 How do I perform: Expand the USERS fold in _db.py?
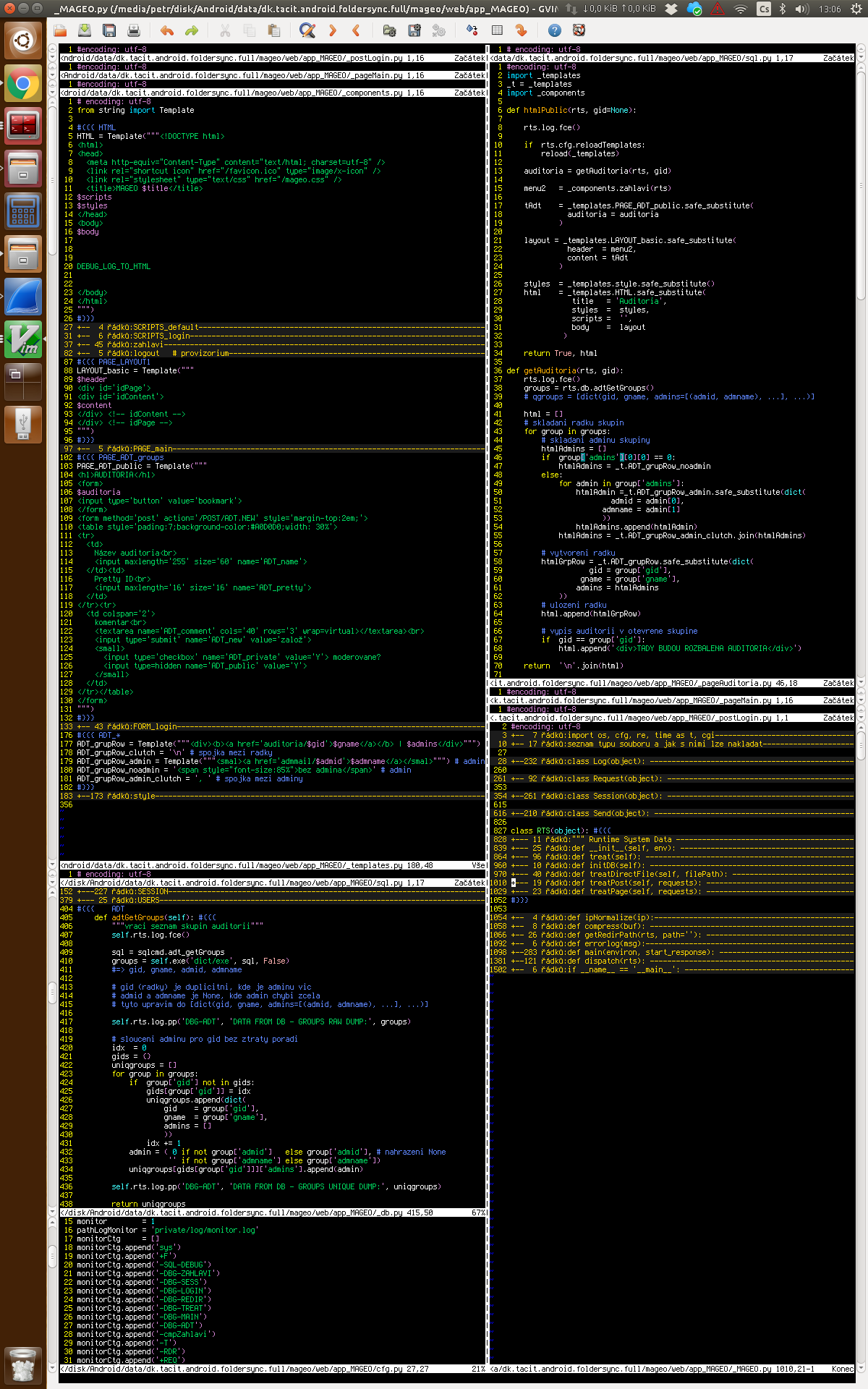coord(273,900)
